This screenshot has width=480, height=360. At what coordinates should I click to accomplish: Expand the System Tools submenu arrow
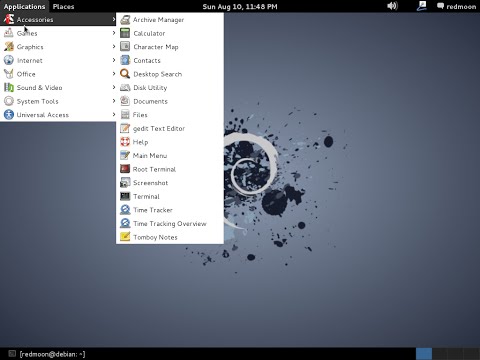pyautogui.click(x=114, y=101)
